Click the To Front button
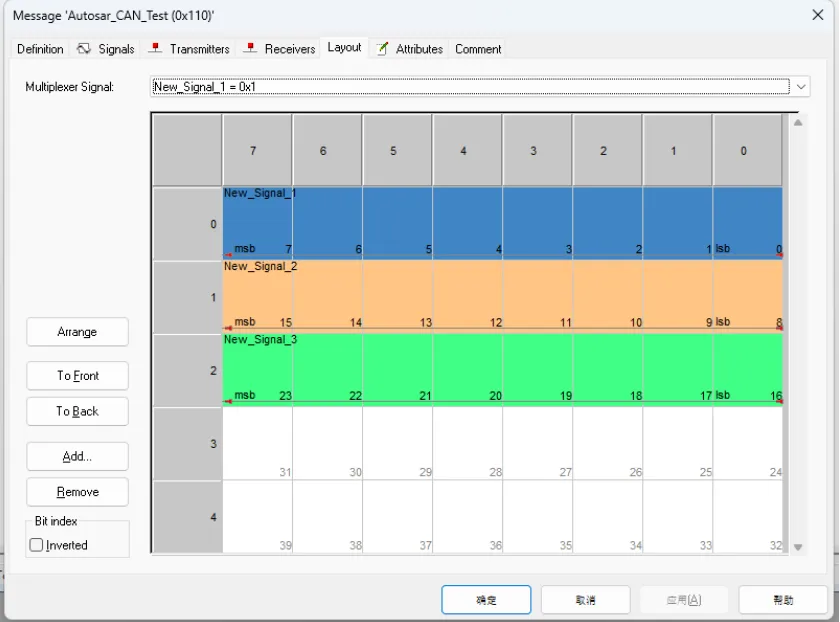The height and width of the screenshot is (622, 840). [x=78, y=375]
